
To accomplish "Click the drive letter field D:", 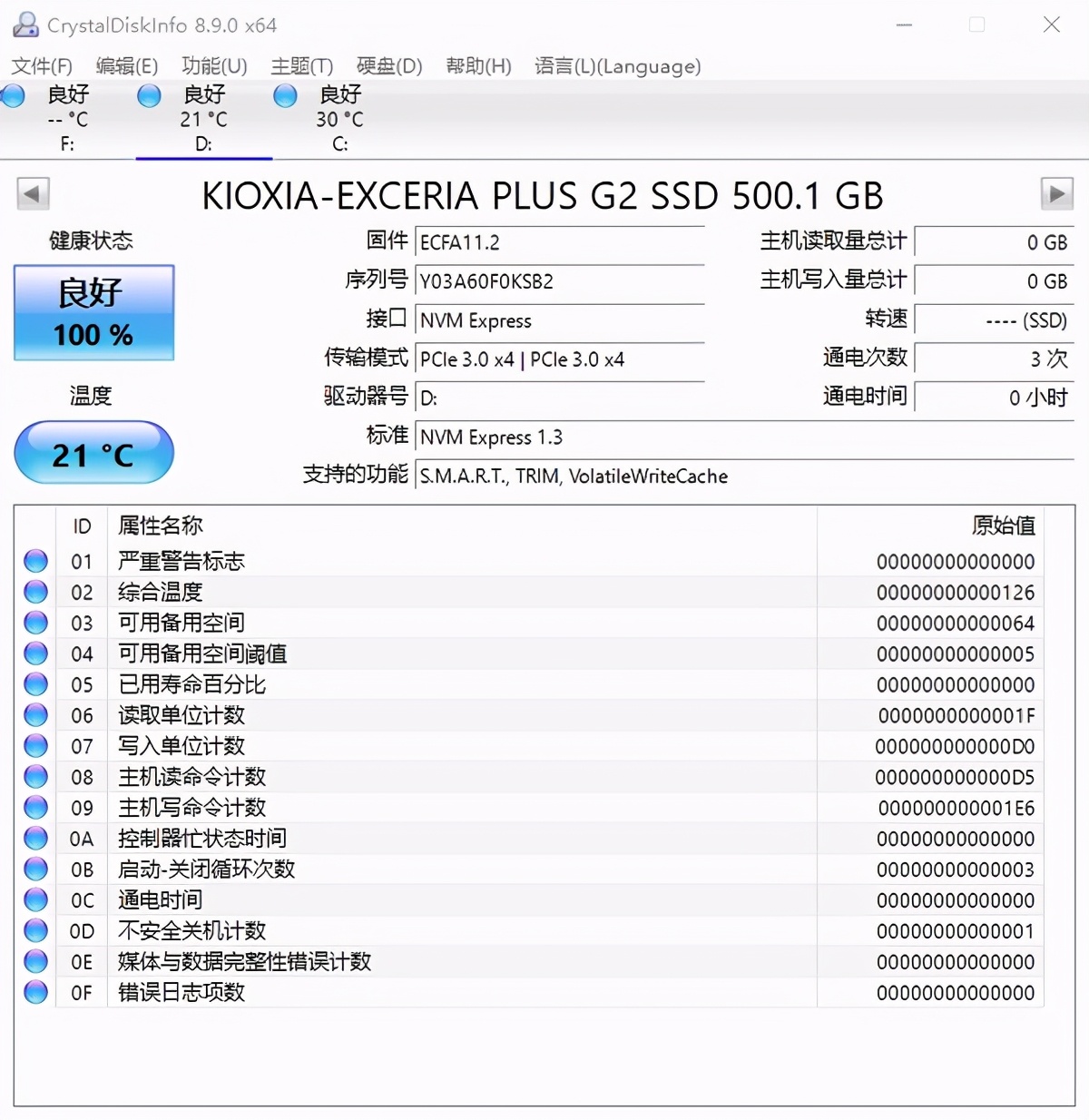I will (x=560, y=398).
